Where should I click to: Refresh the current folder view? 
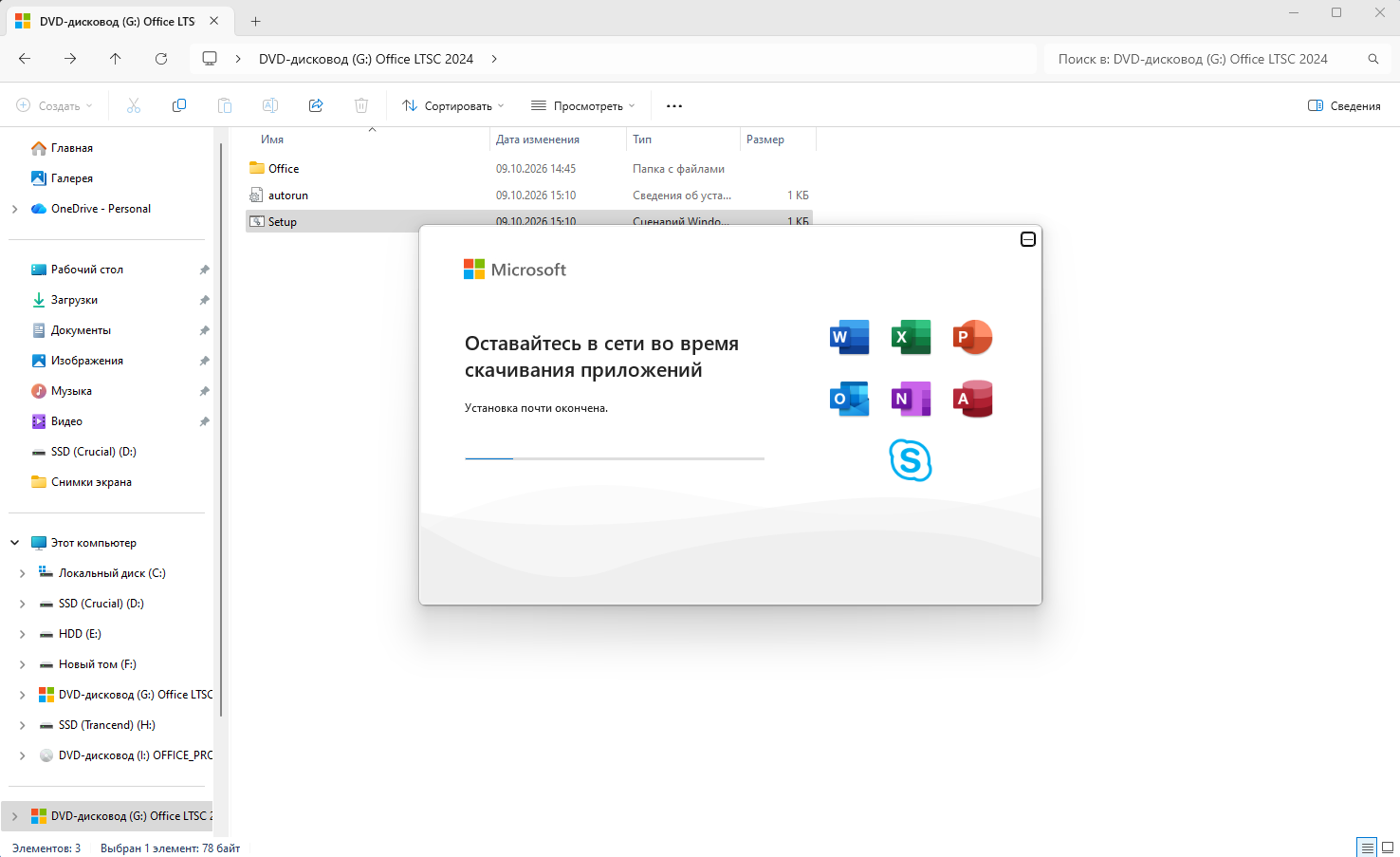[x=161, y=59]
